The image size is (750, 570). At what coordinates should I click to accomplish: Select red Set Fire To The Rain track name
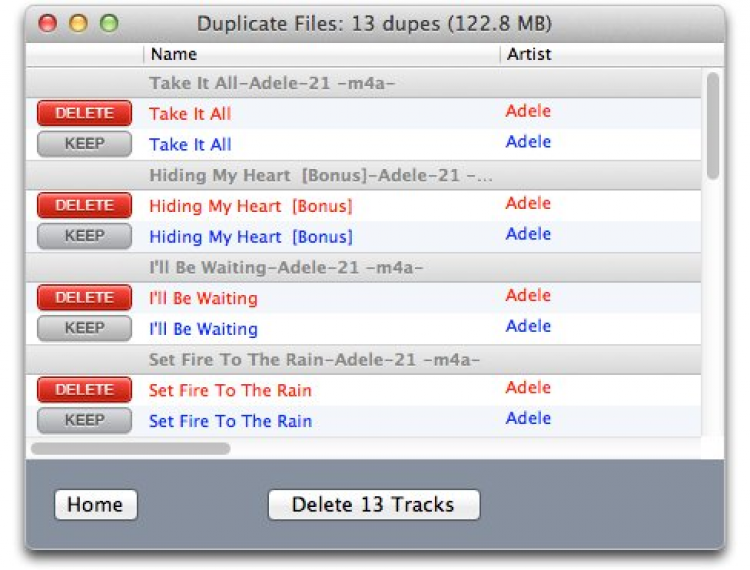tap(230, 390)
